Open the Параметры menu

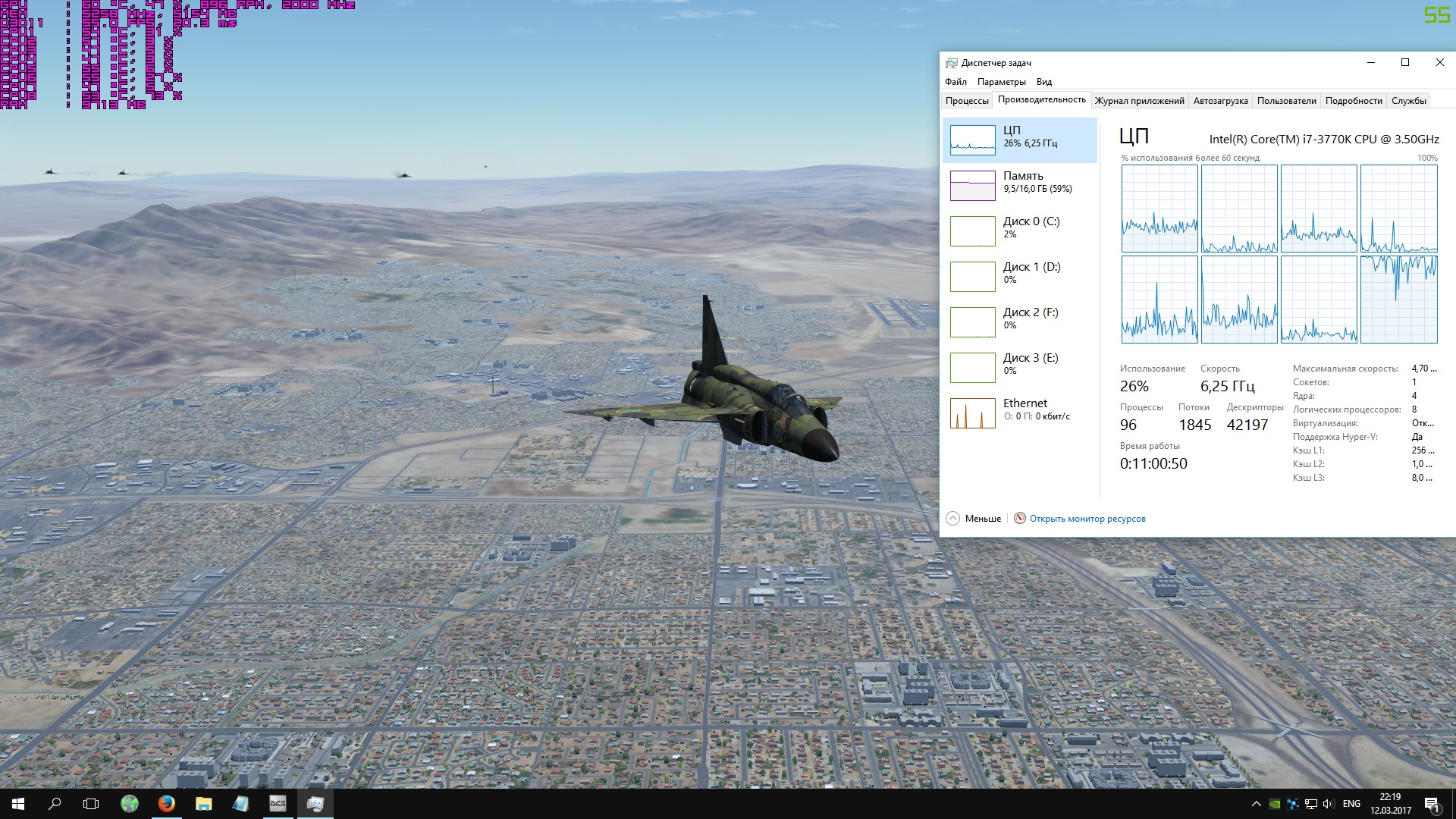tap(1001, 82)
